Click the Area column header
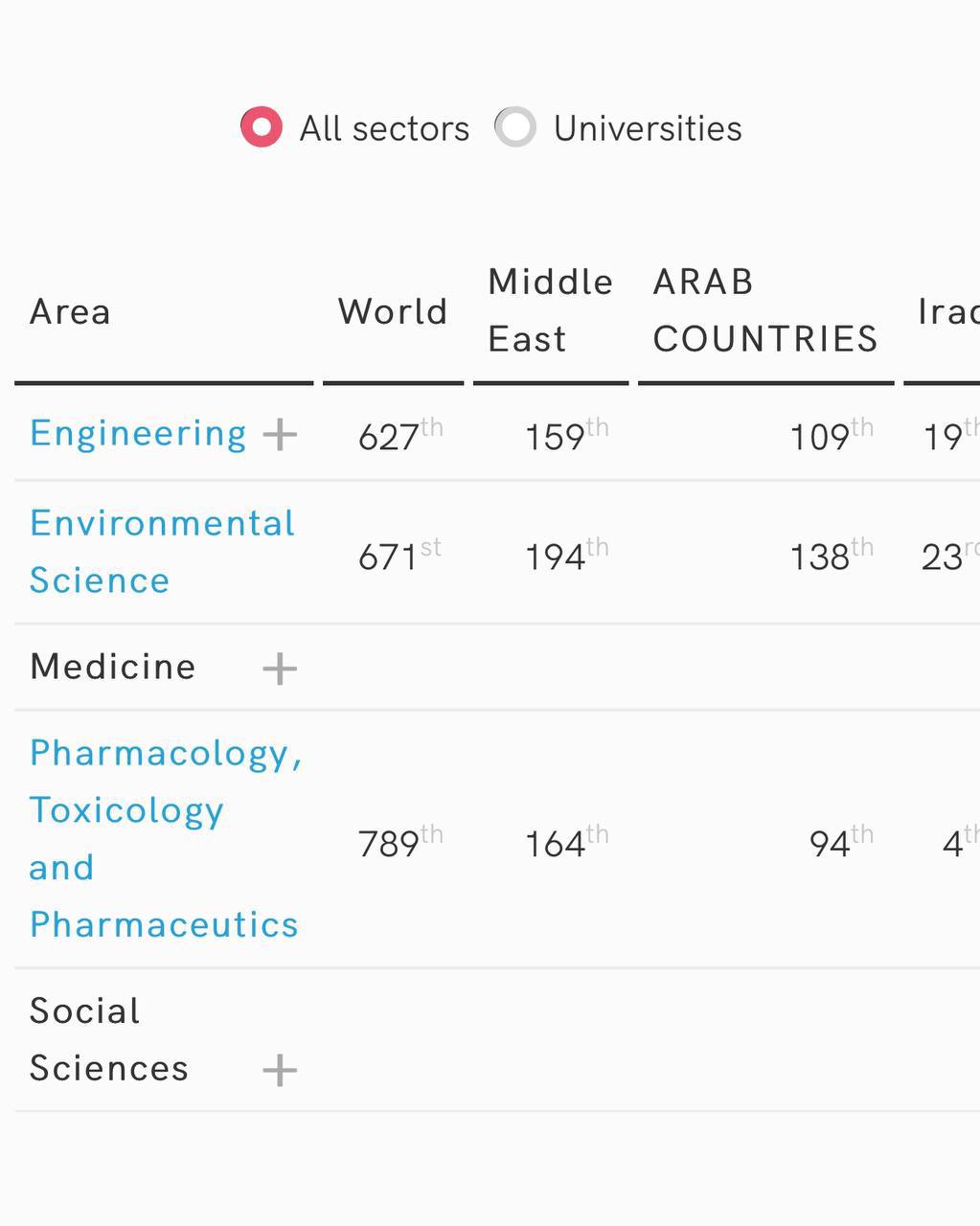 [70, 311]
